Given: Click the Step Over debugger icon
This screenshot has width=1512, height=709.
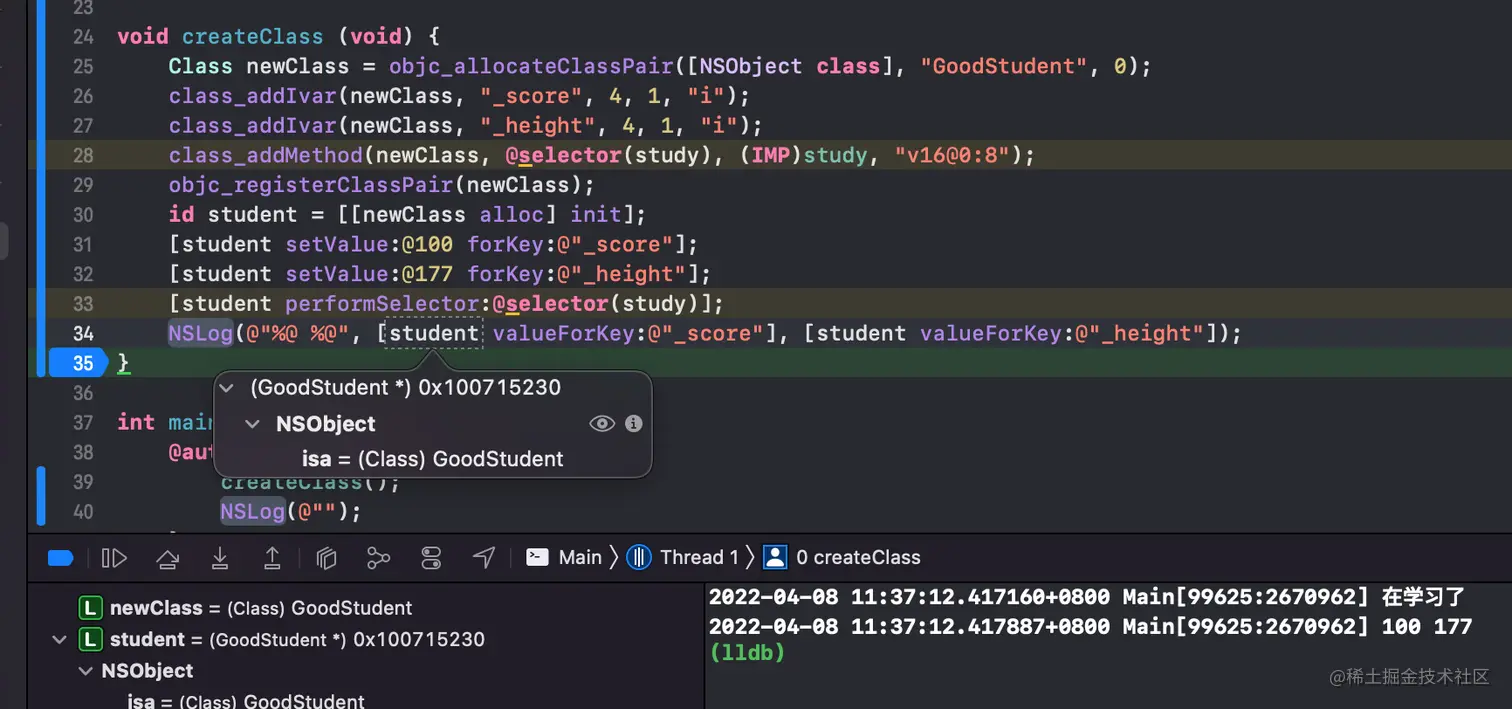Looking at the screenshot, I should pyautogui.click(x=167, y=557).
